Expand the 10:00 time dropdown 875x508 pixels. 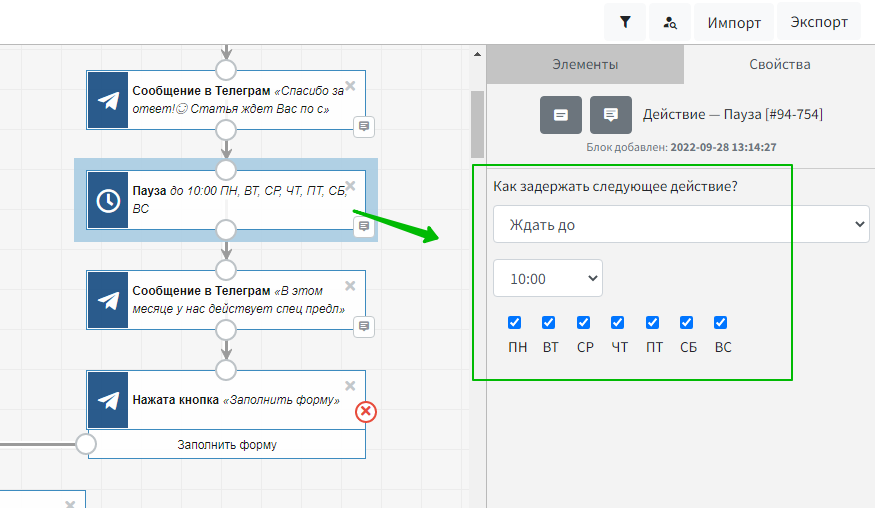pyautogui.click(x=548, y=279)
